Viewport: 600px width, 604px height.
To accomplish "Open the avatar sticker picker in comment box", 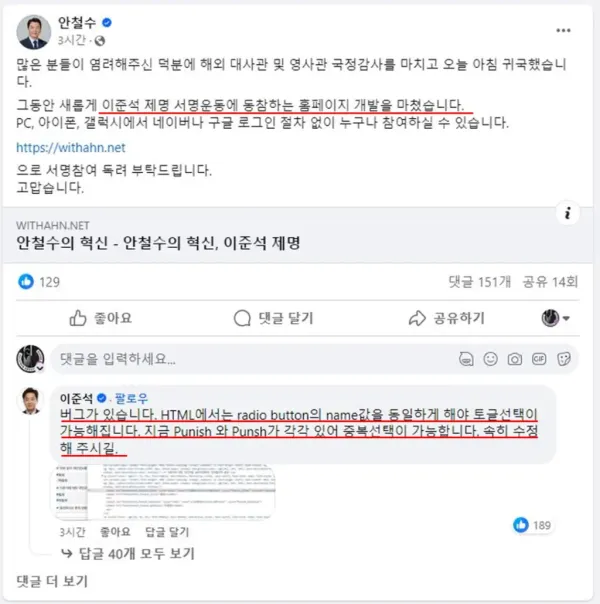I will click(466, 359).
